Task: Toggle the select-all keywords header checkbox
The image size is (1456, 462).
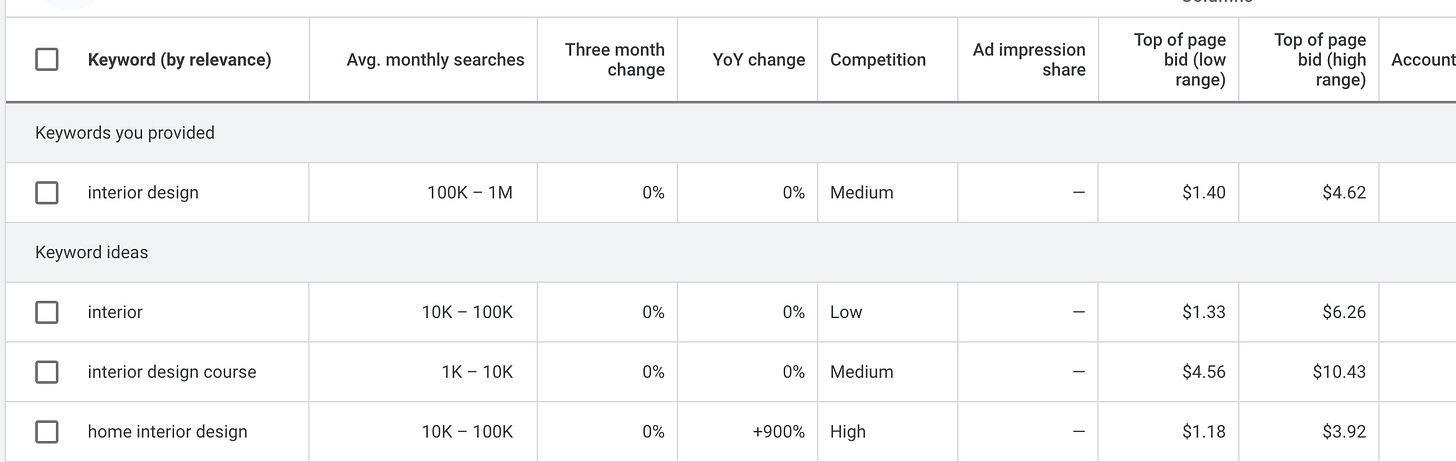Action: tap(47, 60)
